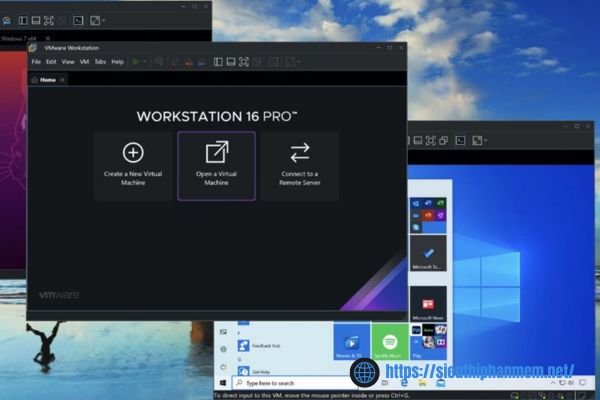Click the dimmed console view icon in front toolbar

click(x=273, y=62)
